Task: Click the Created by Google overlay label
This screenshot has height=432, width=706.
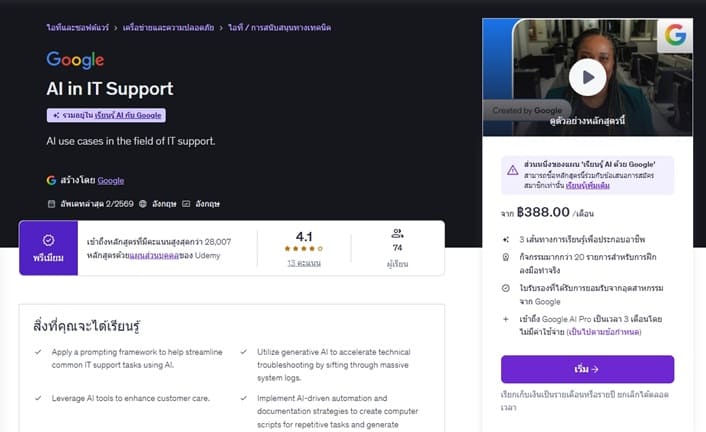Action: click(527, 110)
